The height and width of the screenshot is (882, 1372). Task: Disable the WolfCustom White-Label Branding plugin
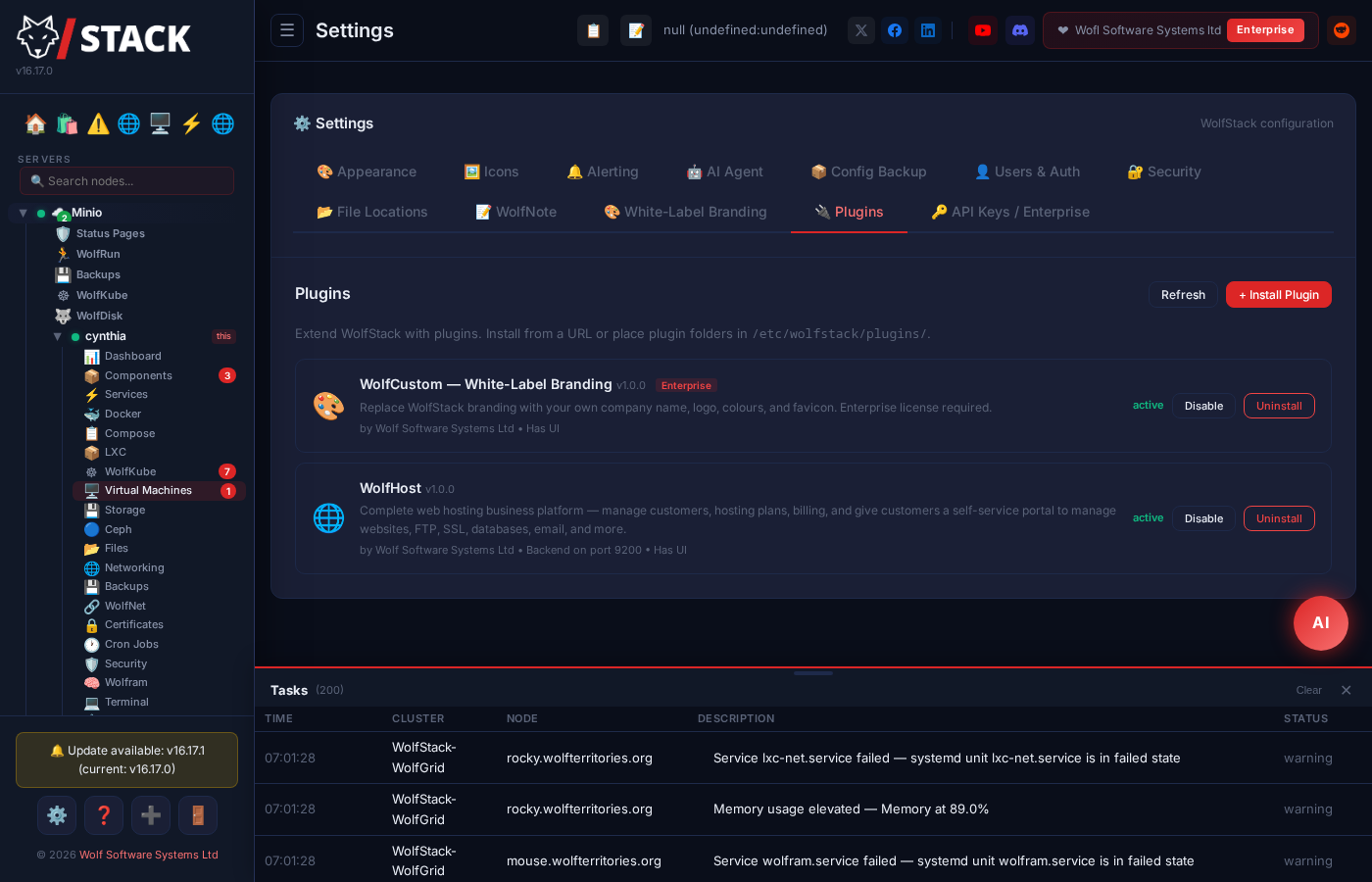1203,406
